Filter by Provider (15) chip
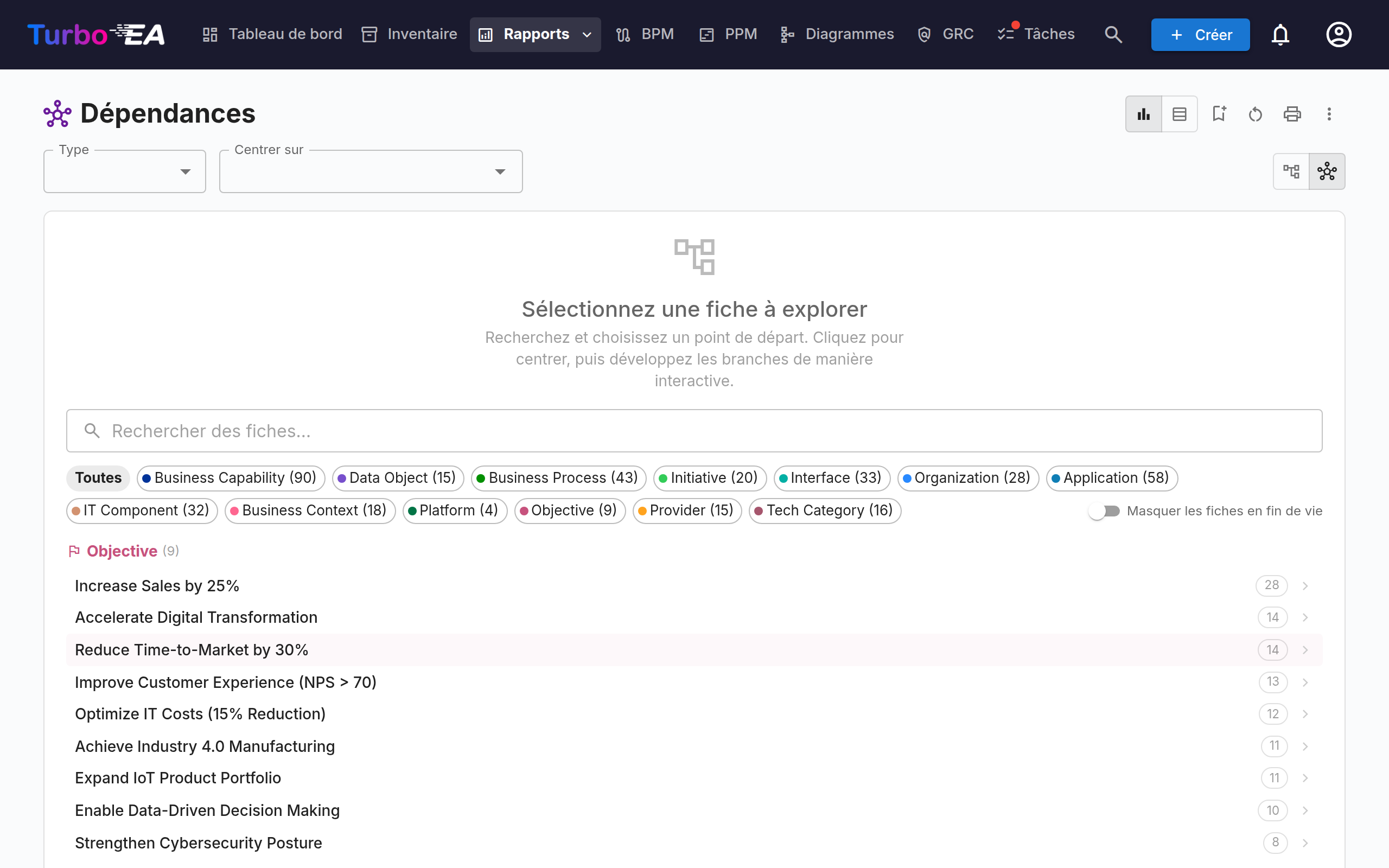 [687, 510]
